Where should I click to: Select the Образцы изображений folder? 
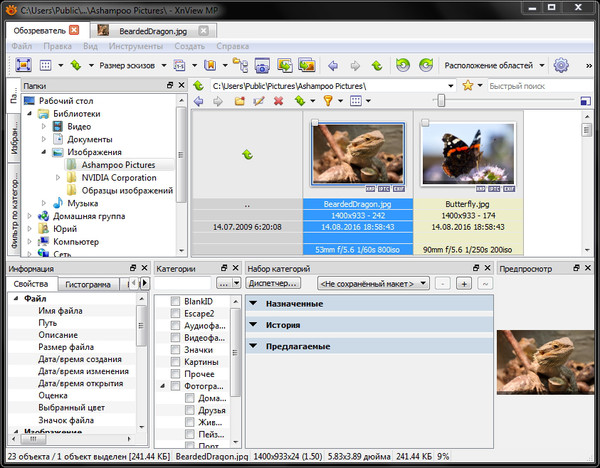point(127,191)
